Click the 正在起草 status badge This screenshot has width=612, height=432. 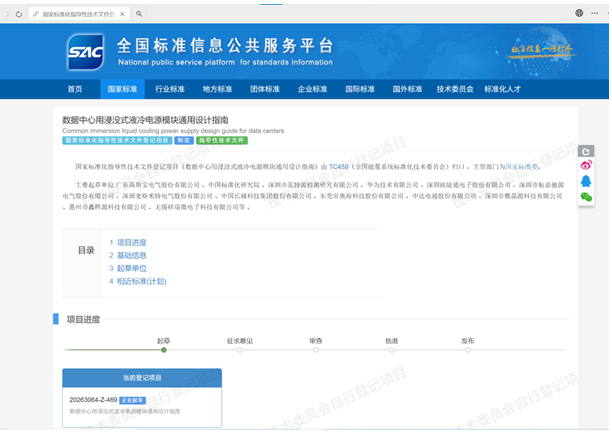[132, 400]
